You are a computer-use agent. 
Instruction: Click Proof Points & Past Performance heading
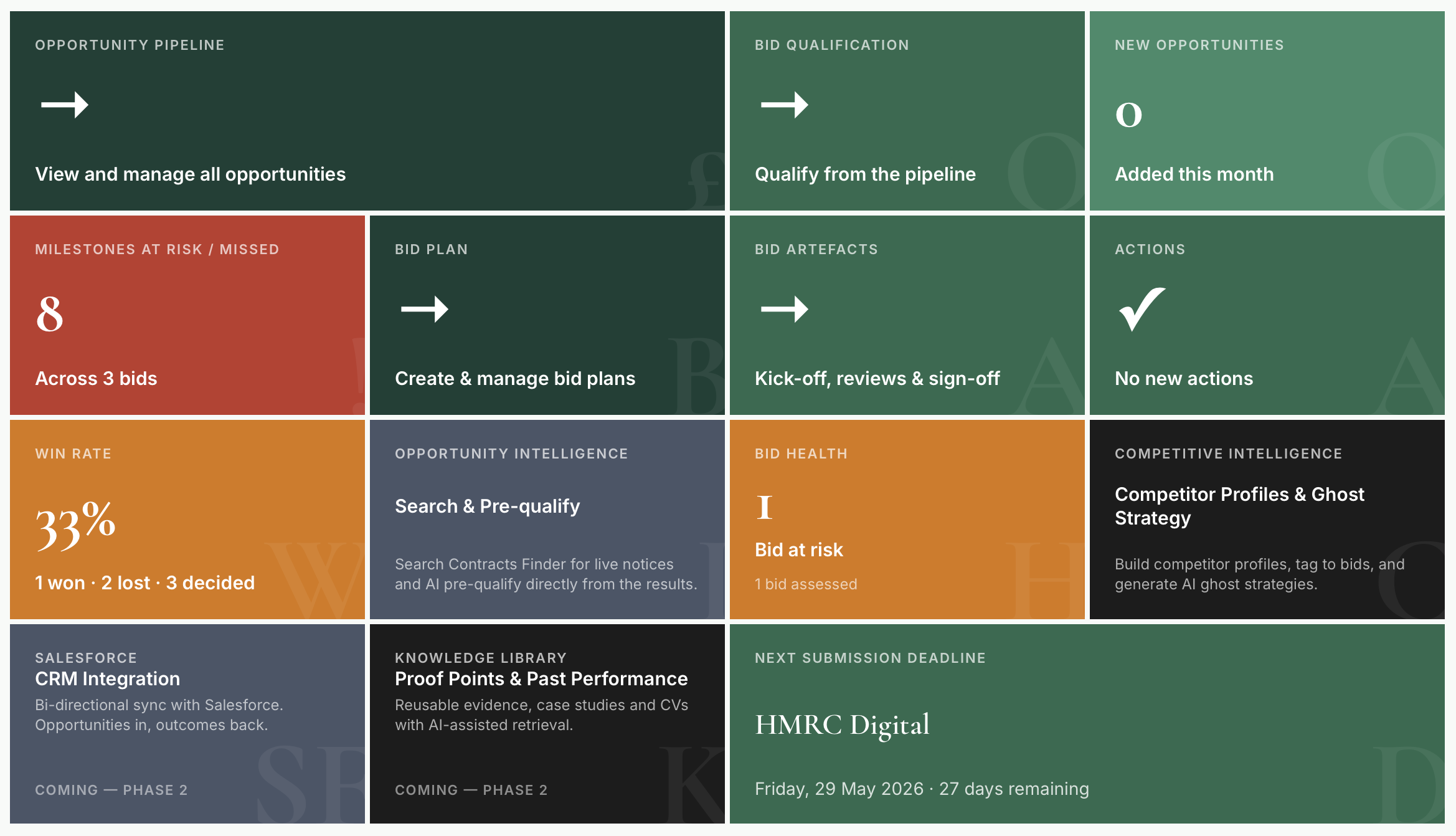coord(541,678)
